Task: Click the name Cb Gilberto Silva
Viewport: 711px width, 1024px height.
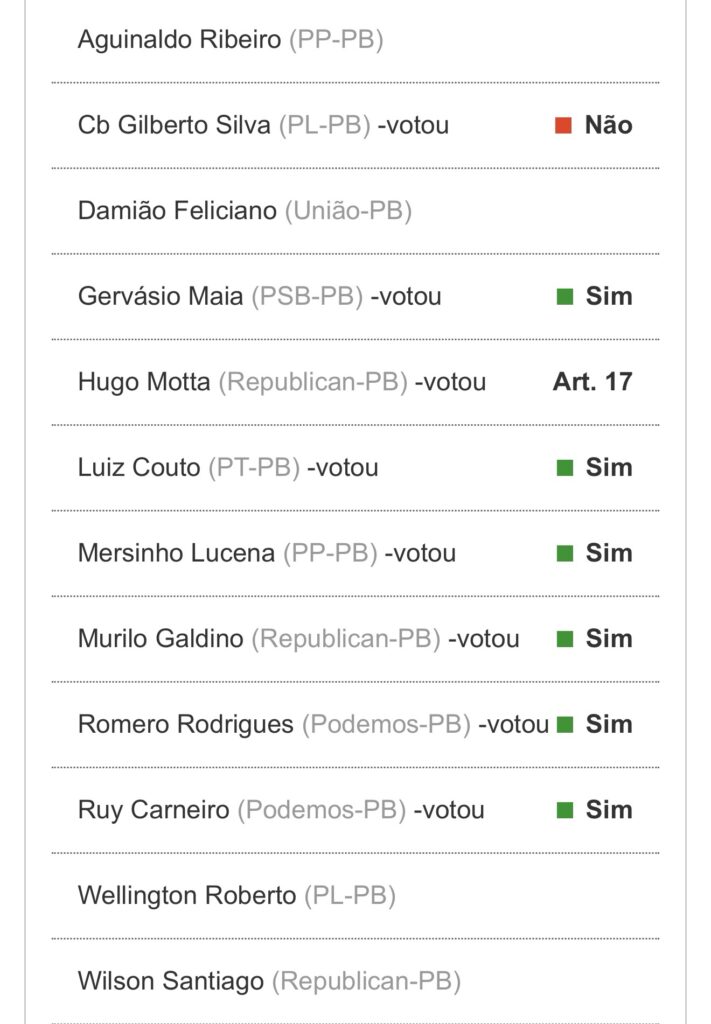Action: (174, 126)
